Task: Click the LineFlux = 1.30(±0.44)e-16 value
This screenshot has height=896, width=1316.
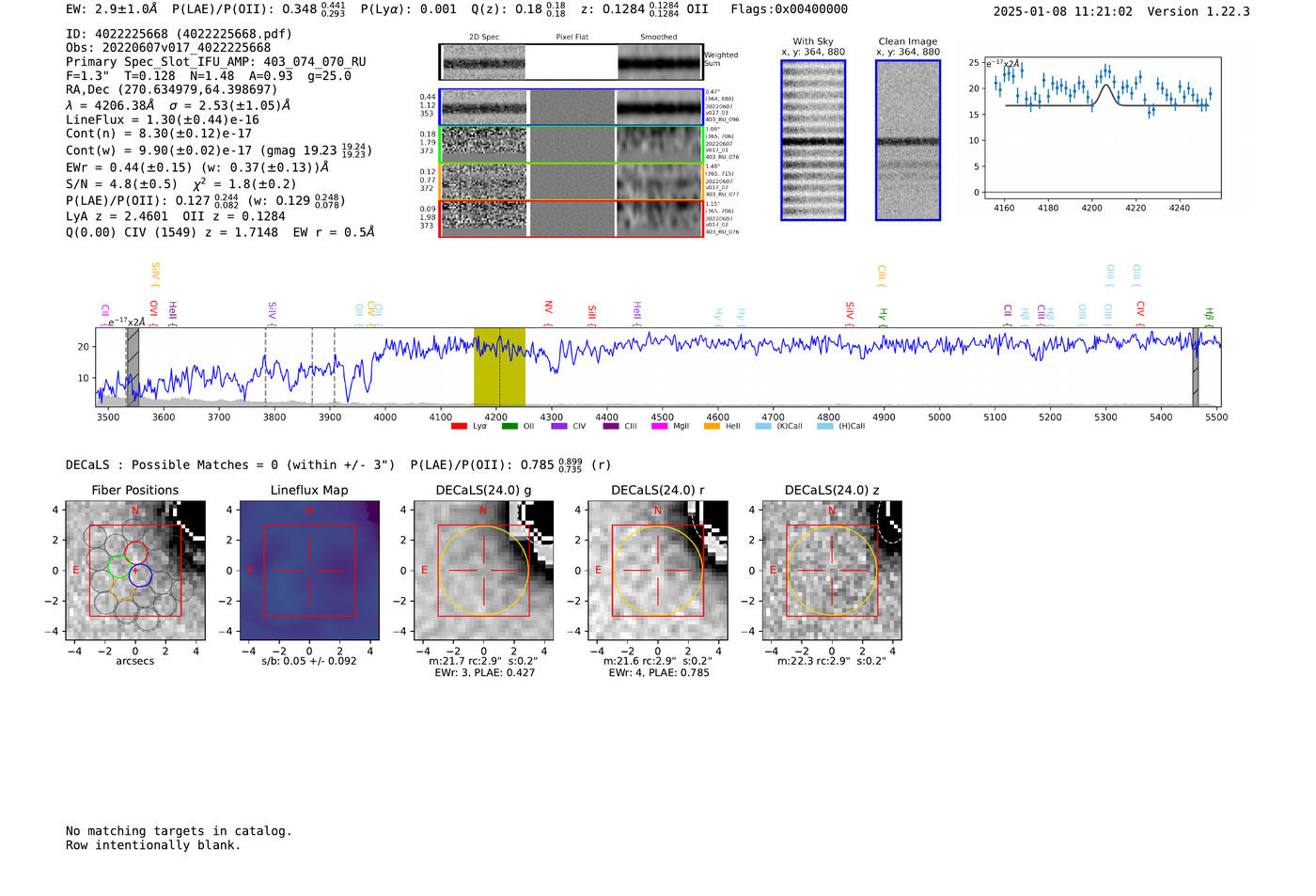Action: [163, 119]
